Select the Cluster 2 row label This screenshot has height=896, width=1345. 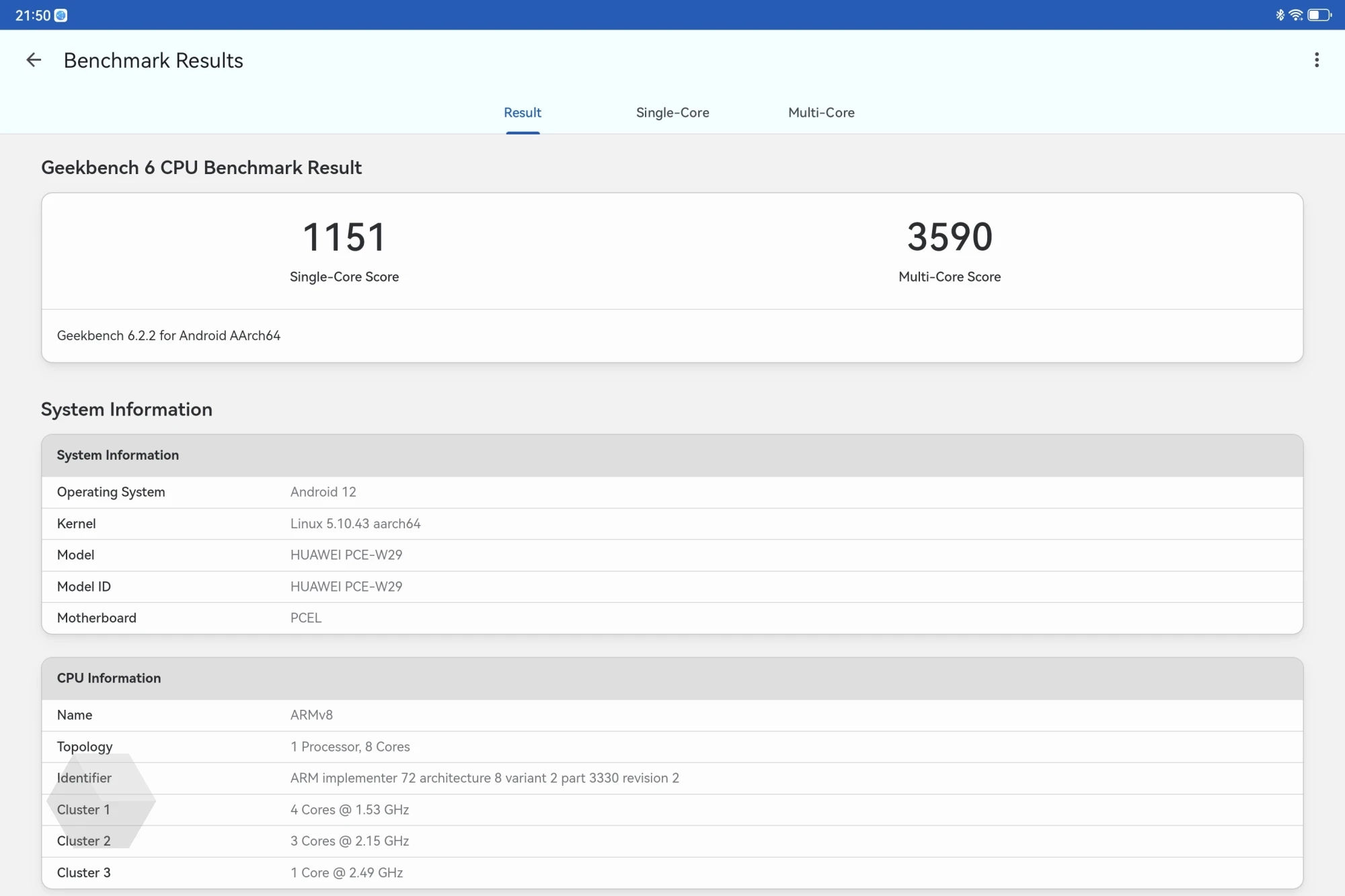[x=84, y=841]
